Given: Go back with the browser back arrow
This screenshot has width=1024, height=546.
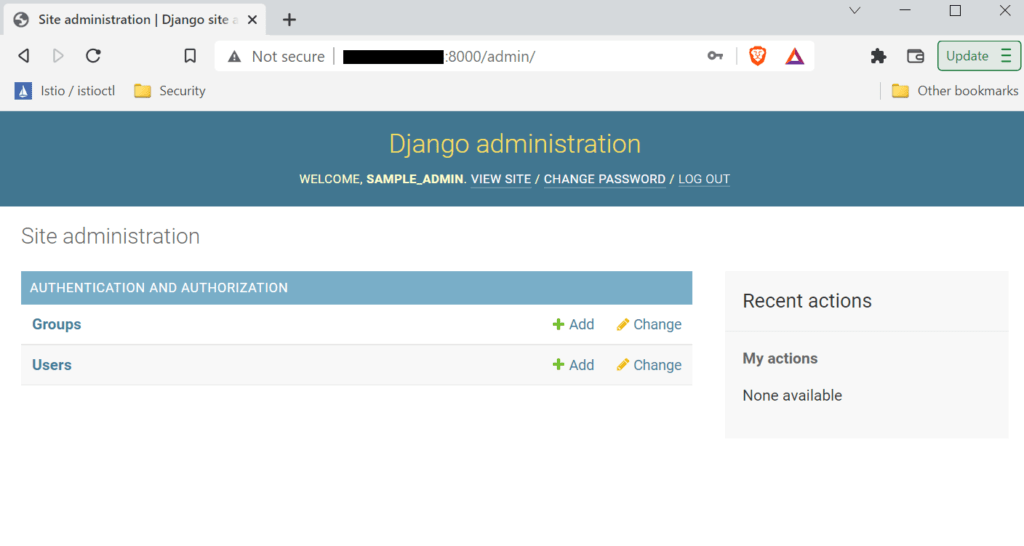Looking at the screenshot, I should pyautogui.click(x=24, y=56).
